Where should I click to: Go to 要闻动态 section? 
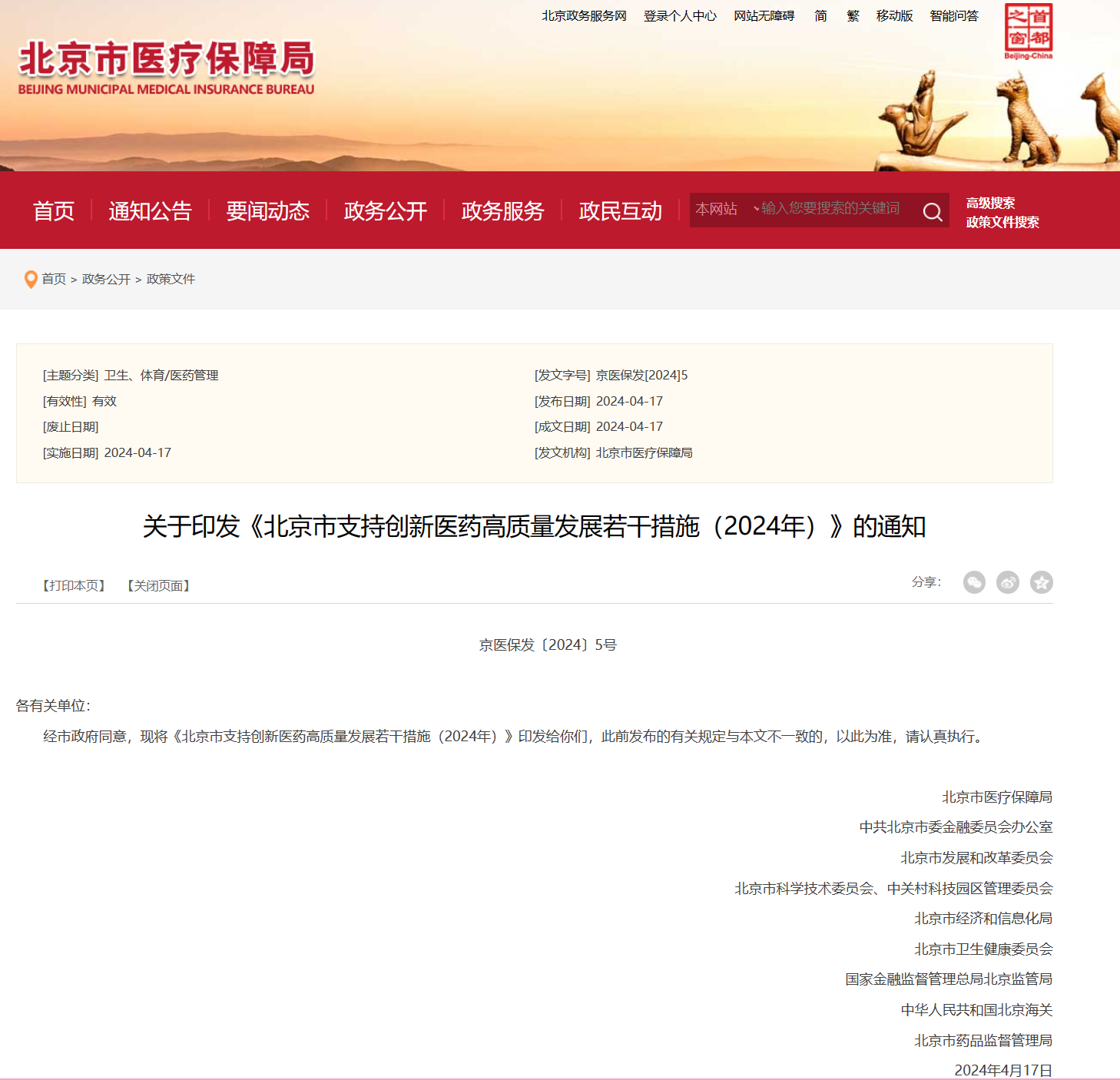pos(267,210)
